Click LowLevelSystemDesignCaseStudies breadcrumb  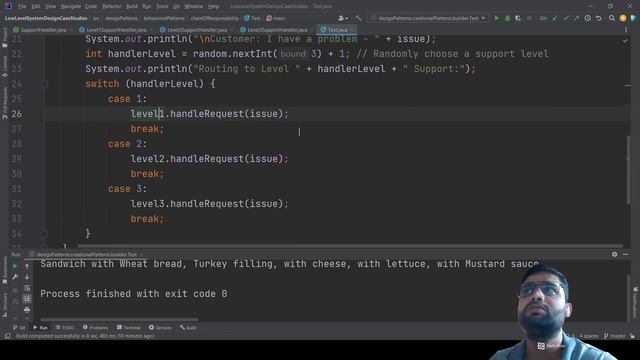pos(46,18)
